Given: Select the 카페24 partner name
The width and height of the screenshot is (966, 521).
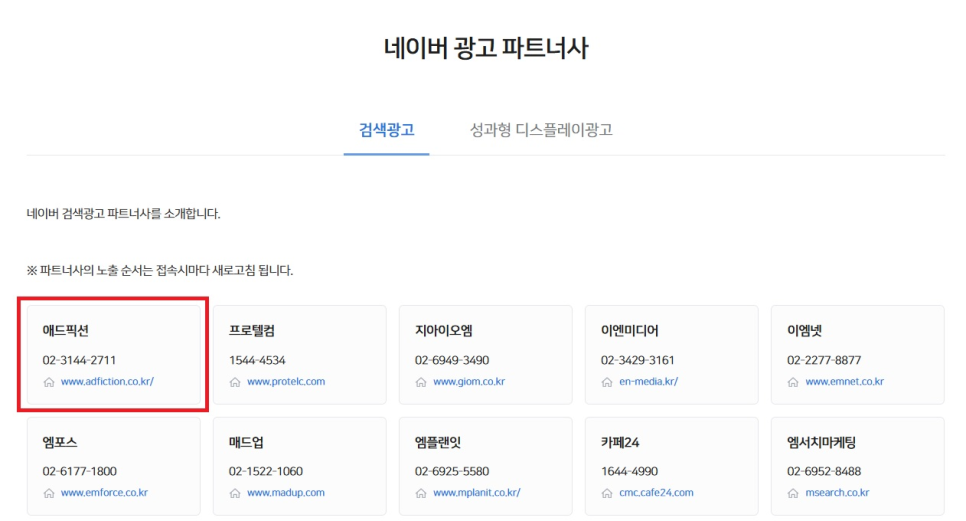Looking at the screenshot, I should tap(620, 442).
